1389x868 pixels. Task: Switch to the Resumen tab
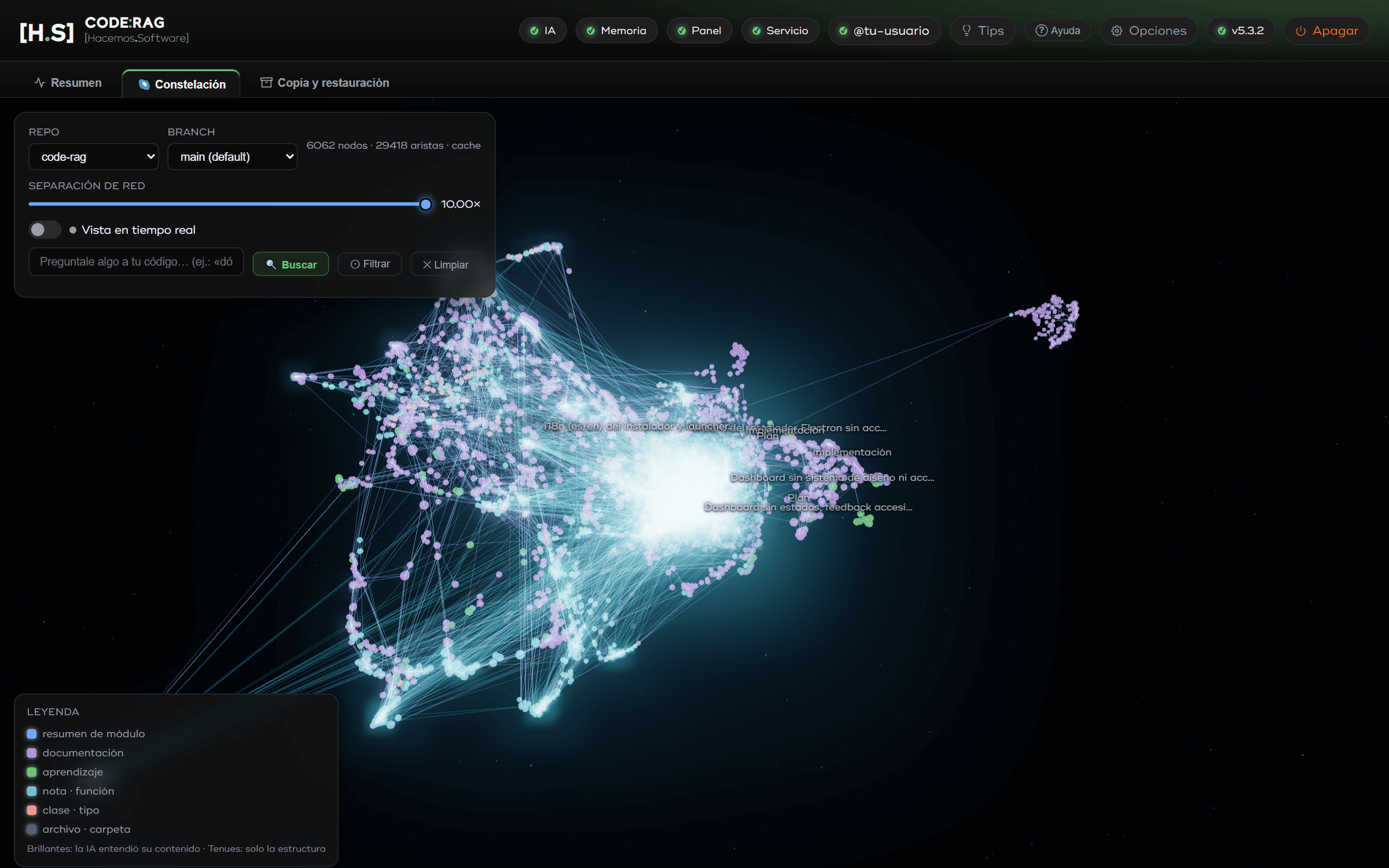68,83
